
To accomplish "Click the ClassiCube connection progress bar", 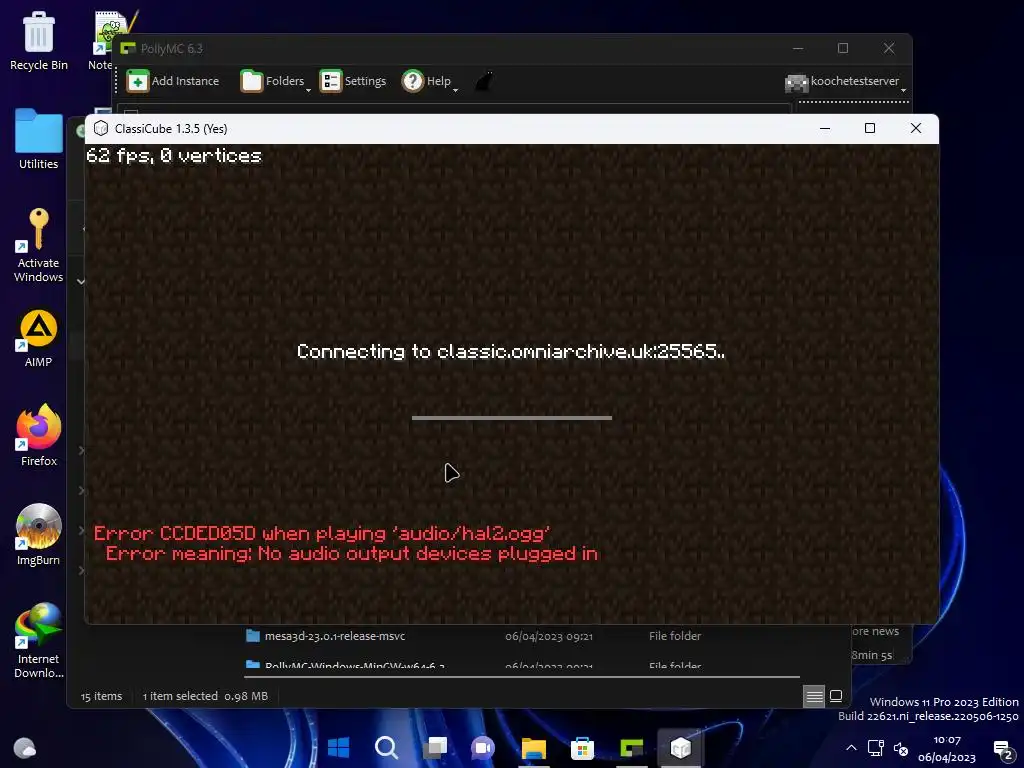I will pyautogui.click(x=511, y=418).
